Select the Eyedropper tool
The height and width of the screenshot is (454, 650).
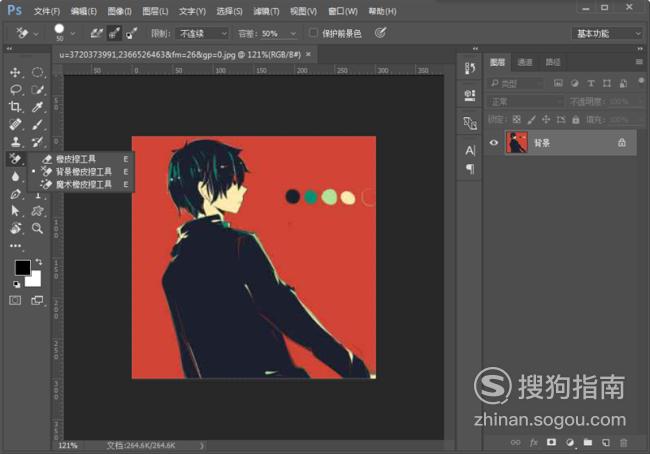37,107
